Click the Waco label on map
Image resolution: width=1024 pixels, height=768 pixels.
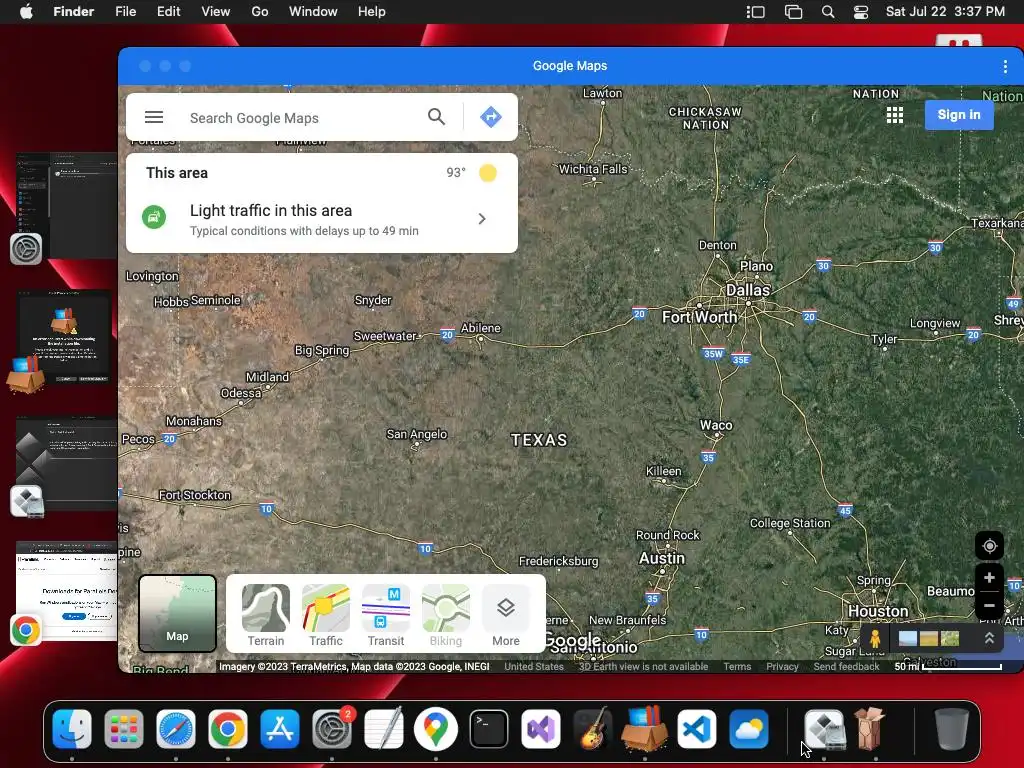pyautogui.click(x=716, y=425)
